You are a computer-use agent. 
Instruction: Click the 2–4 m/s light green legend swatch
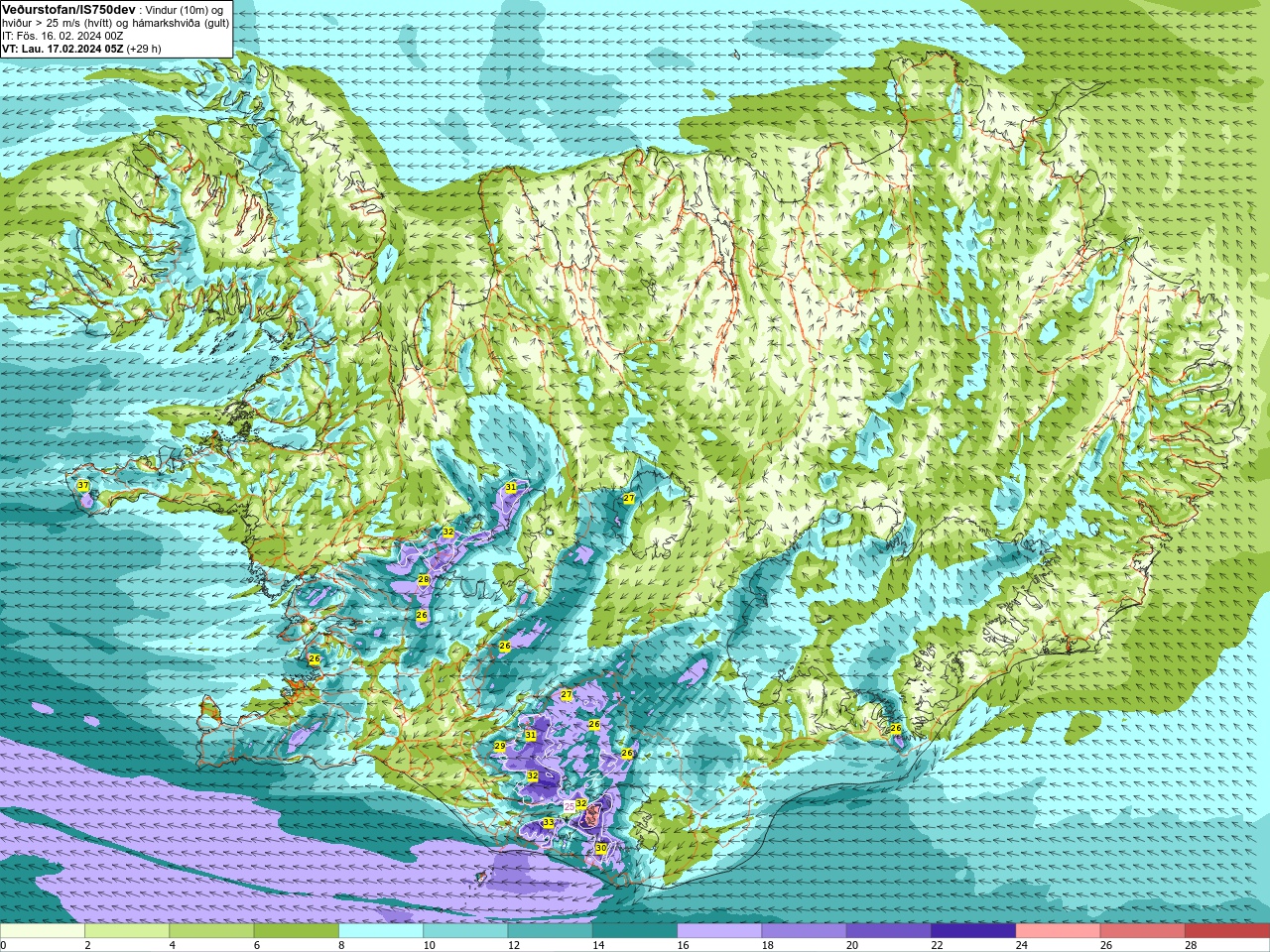[x=127, y=931]
